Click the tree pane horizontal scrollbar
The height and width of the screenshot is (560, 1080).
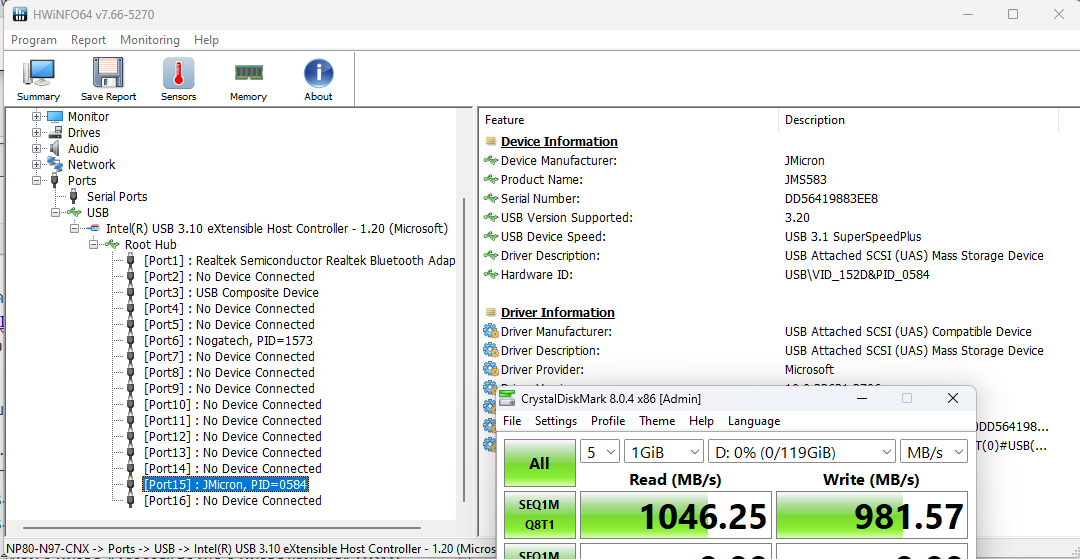pos(222,528)
